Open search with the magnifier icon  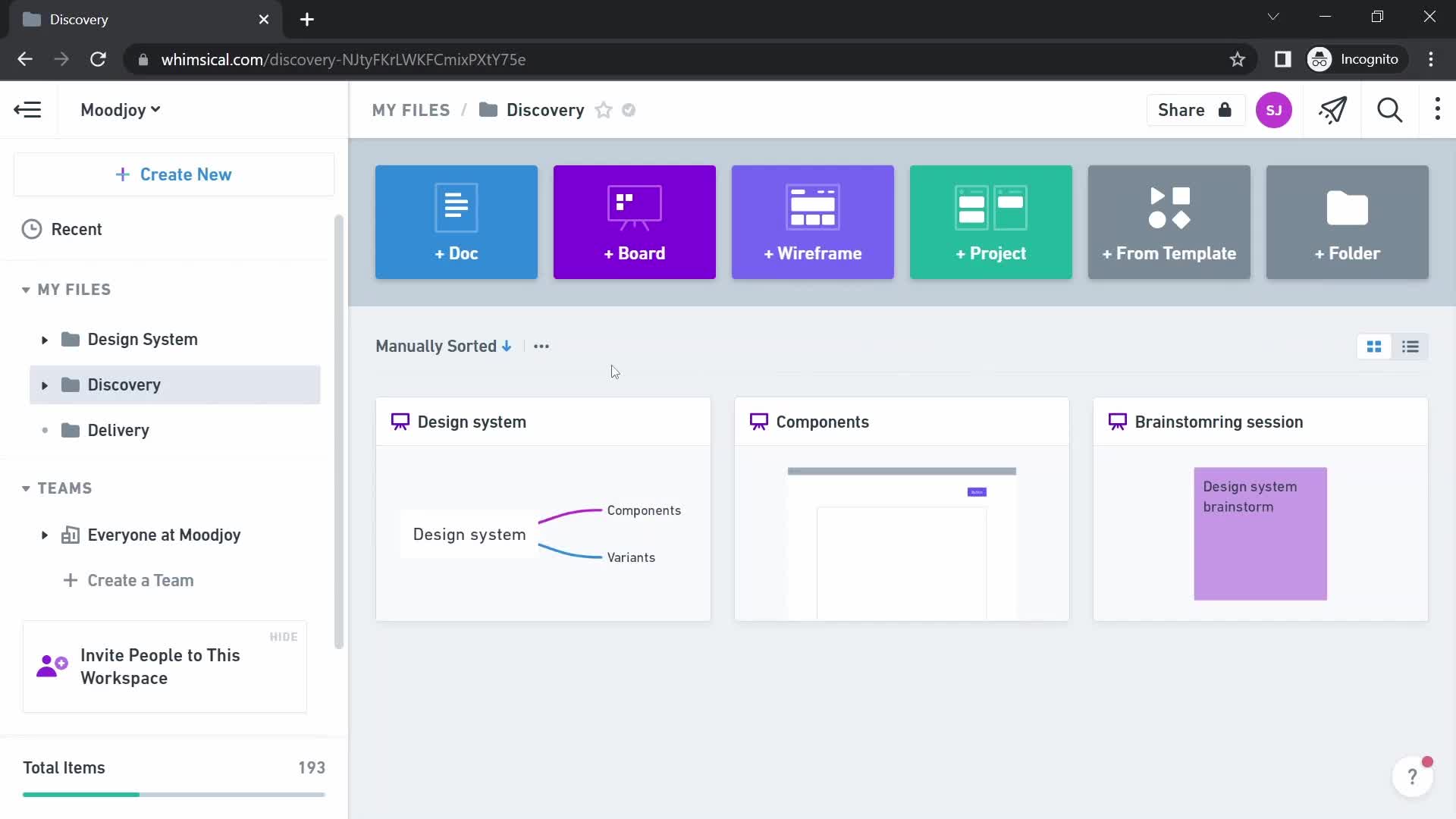click(x=1389, y=110)
